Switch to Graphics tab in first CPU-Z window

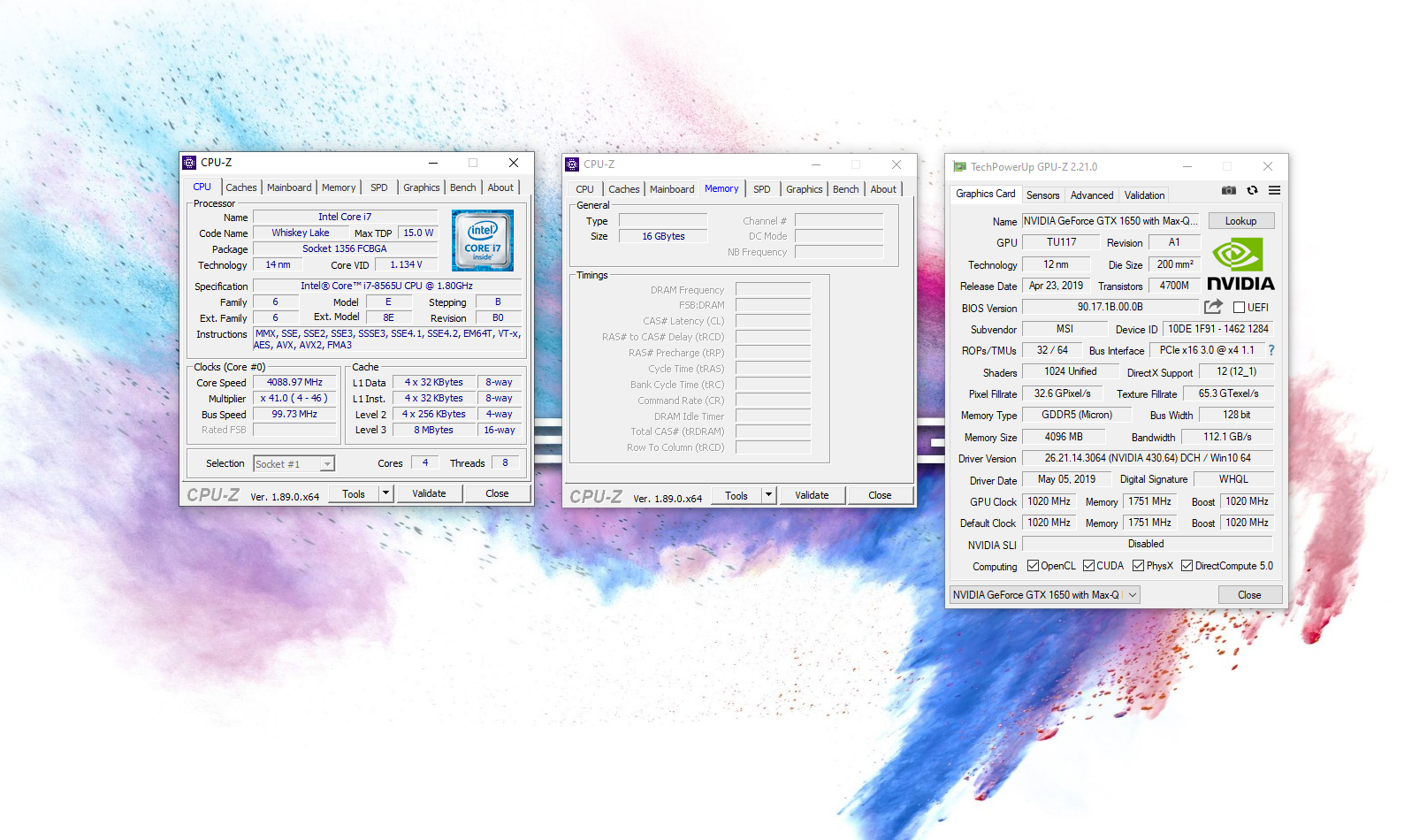(x=421, y=187)
